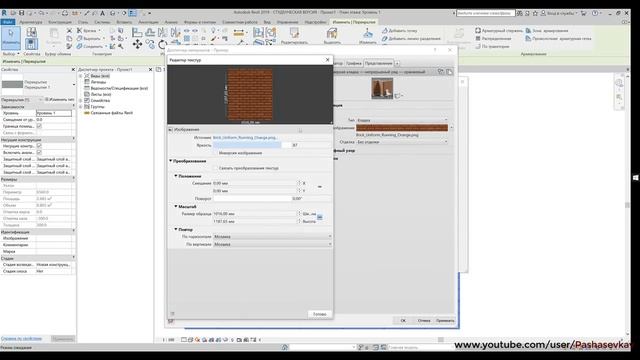
Task: Click the Aligned Dimension tool icon
Action: 239,33
